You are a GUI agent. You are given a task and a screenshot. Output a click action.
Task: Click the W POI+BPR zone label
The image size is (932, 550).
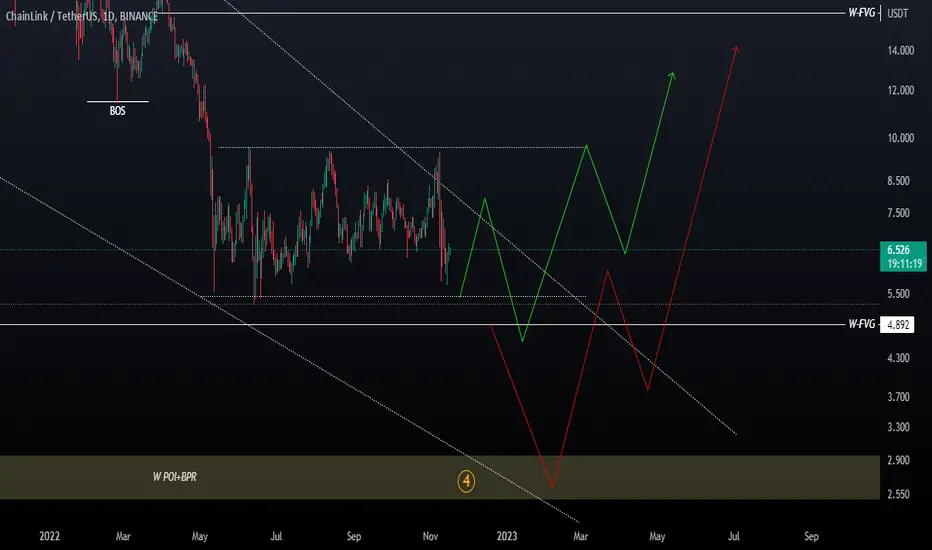pyautogui.click(x=175, y=477)
